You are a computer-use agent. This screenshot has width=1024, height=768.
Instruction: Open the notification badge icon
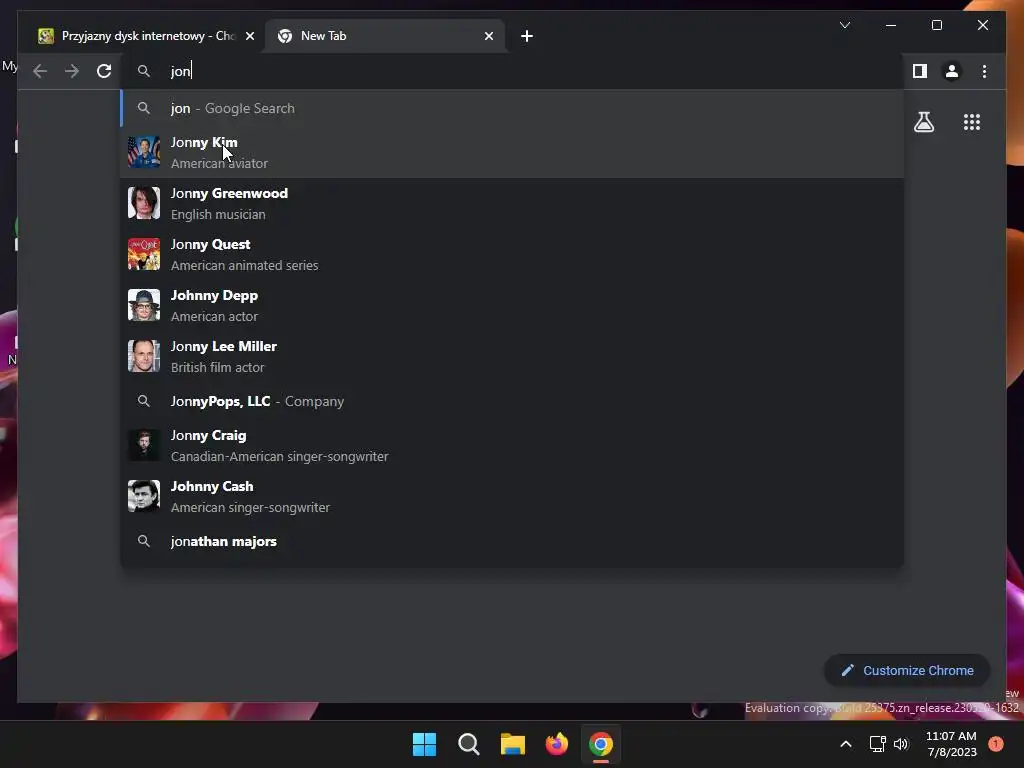pyautogui.click(x=996, y=744)
